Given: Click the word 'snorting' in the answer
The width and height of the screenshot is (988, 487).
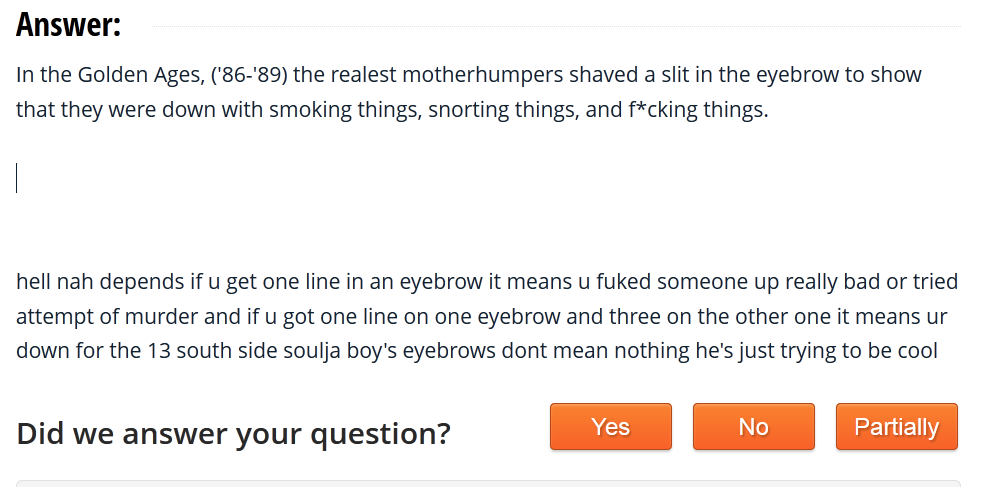Looking at the screenshot, I should pyautogui.click(x=467, y=110).
